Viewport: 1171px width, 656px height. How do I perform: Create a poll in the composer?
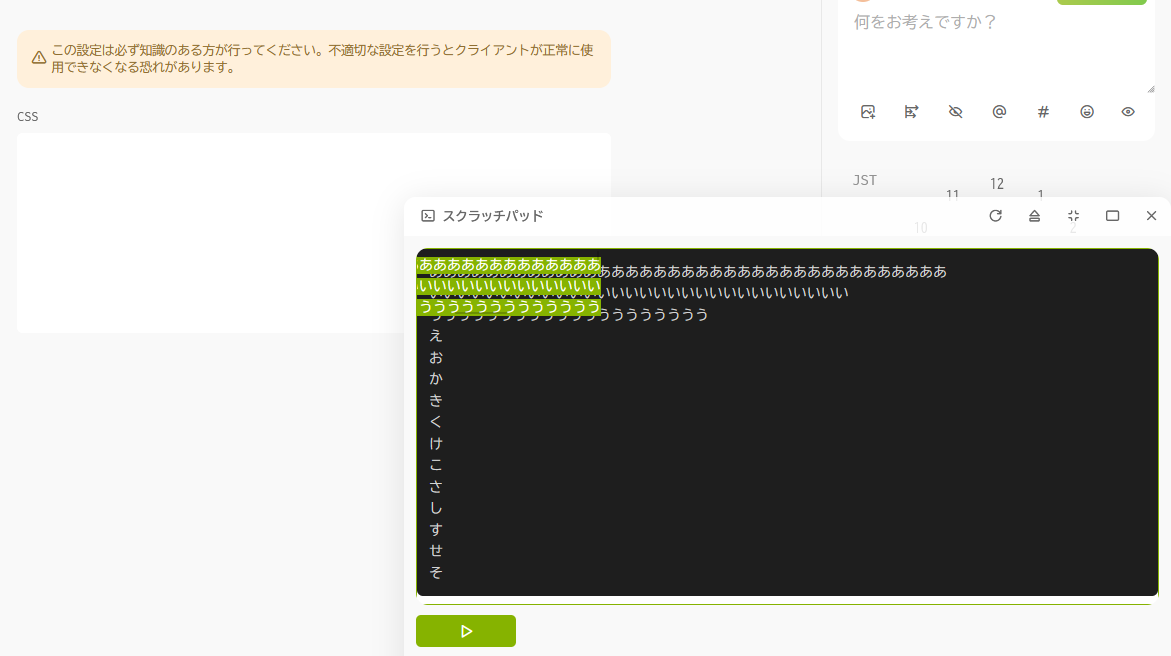pyautogui.click(x=911, y=111)
